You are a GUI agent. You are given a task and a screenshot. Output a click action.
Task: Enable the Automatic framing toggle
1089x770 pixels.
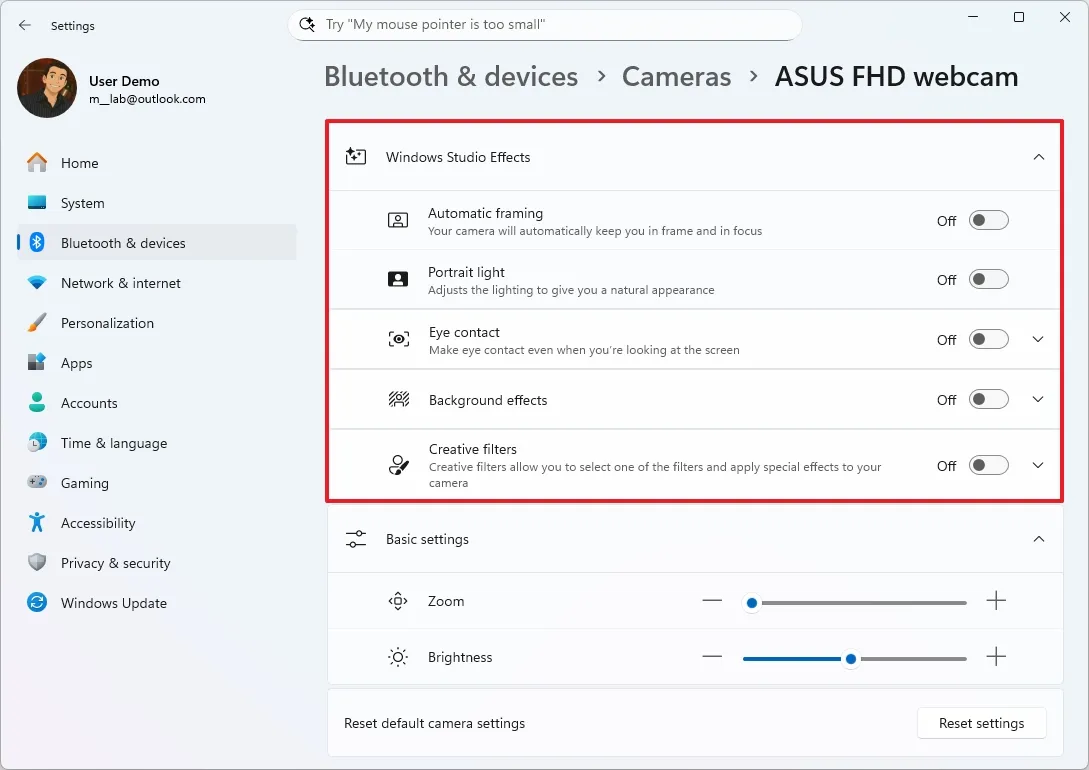[988, 220]
